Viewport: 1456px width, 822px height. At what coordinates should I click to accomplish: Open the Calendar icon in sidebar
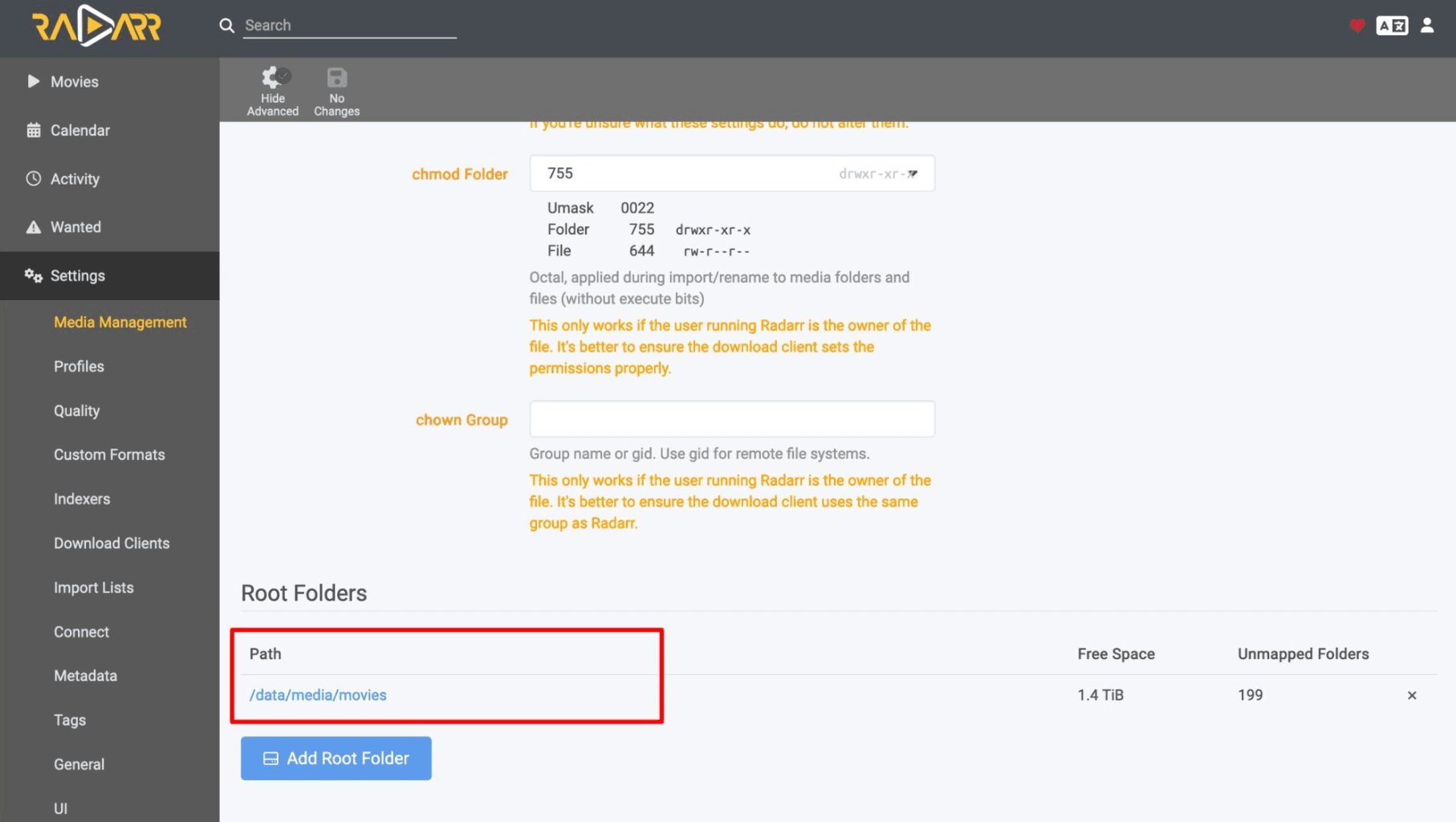coord(34,130)
